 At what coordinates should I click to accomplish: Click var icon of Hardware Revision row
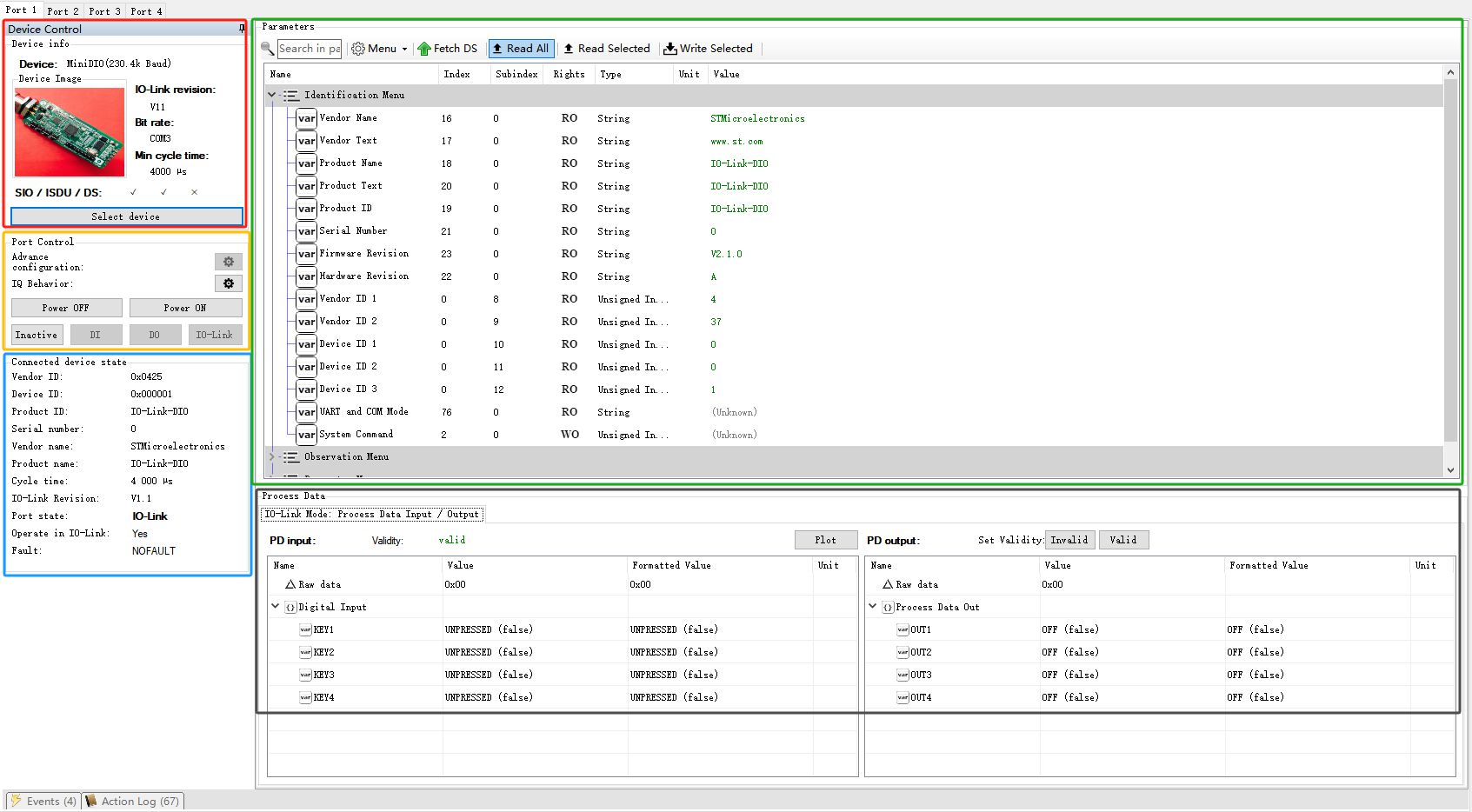point(306,276)
